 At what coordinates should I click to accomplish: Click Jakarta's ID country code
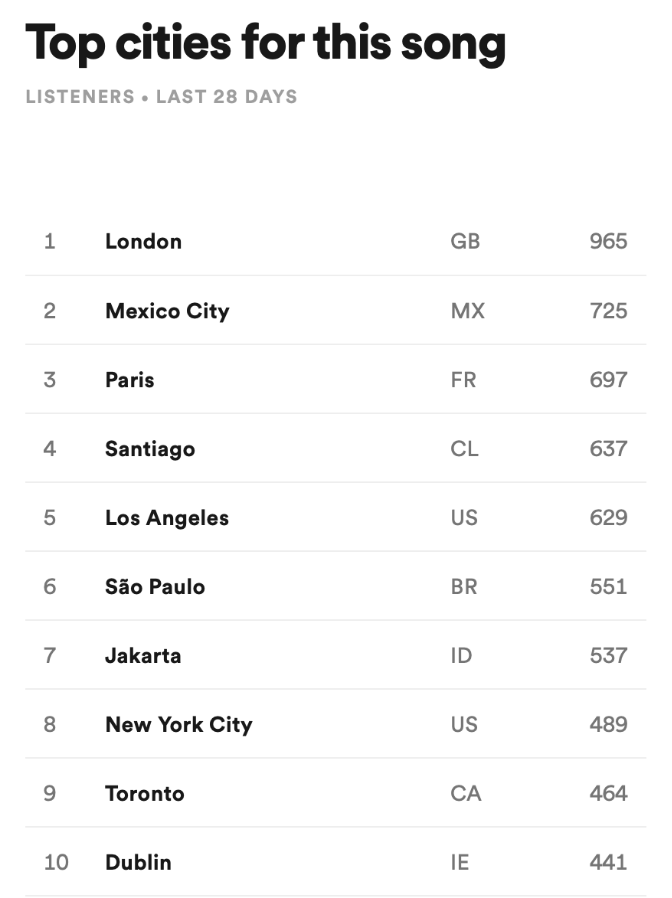point(461,656)
